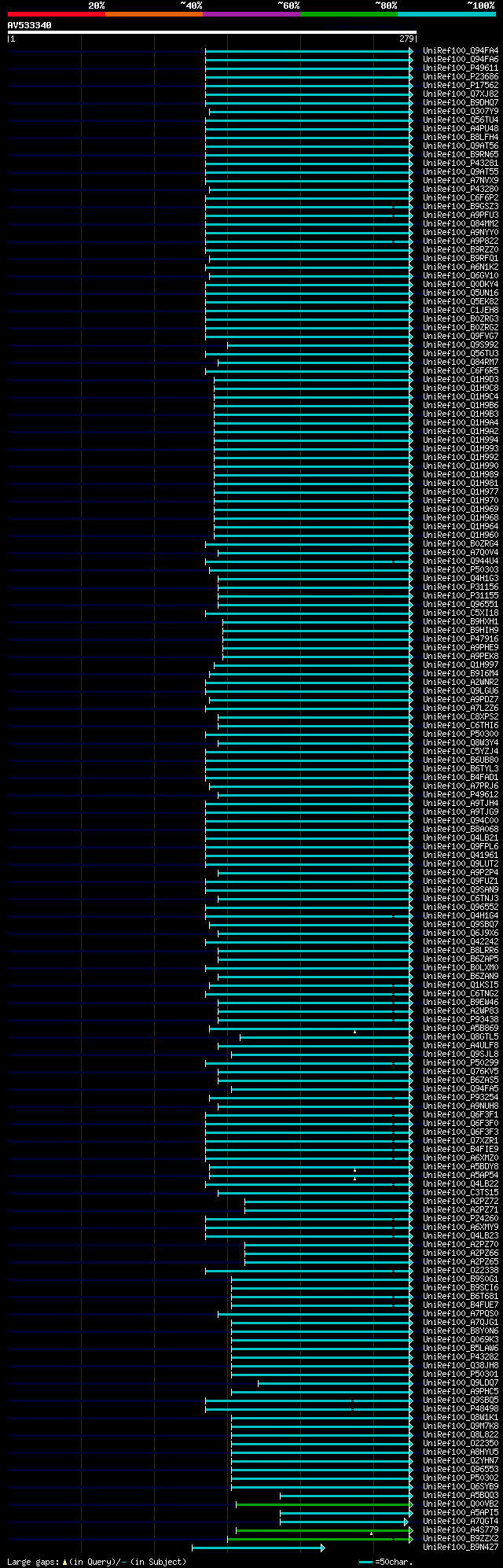The image size is (503, 1568).
Task: Select hit UniRef100_B9GSZ3
Action: click(x=461, y=206)
